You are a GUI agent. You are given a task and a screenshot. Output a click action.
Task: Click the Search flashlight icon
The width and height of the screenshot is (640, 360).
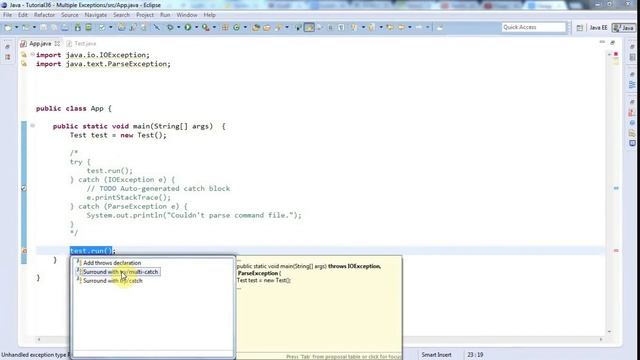[278, 27]
